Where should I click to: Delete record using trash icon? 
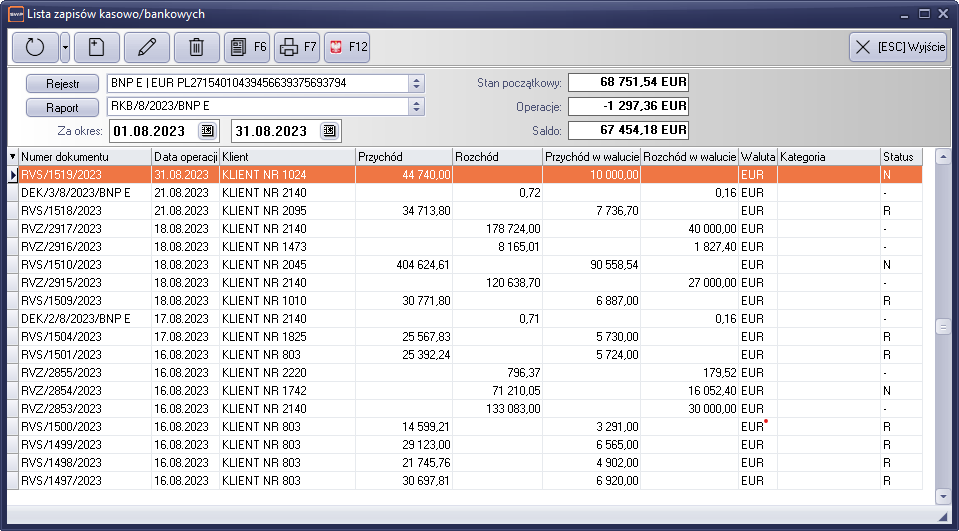197,47
